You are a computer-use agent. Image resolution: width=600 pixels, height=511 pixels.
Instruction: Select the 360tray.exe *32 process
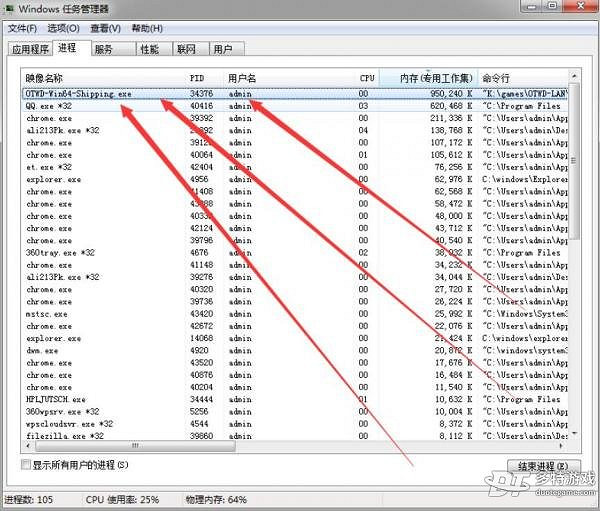coord(295,253)
